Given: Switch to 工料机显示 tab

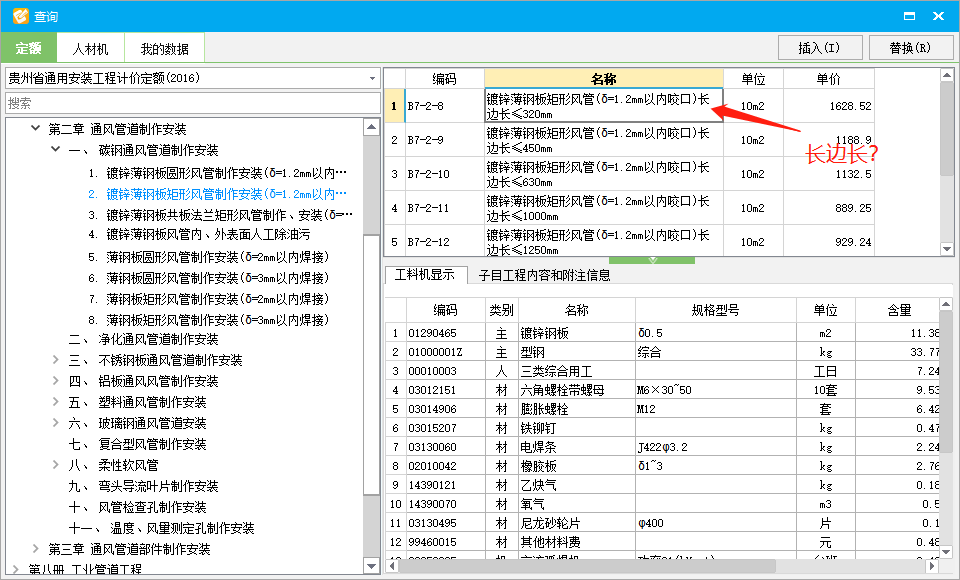Looking at the screenshot, I should 425,275.
